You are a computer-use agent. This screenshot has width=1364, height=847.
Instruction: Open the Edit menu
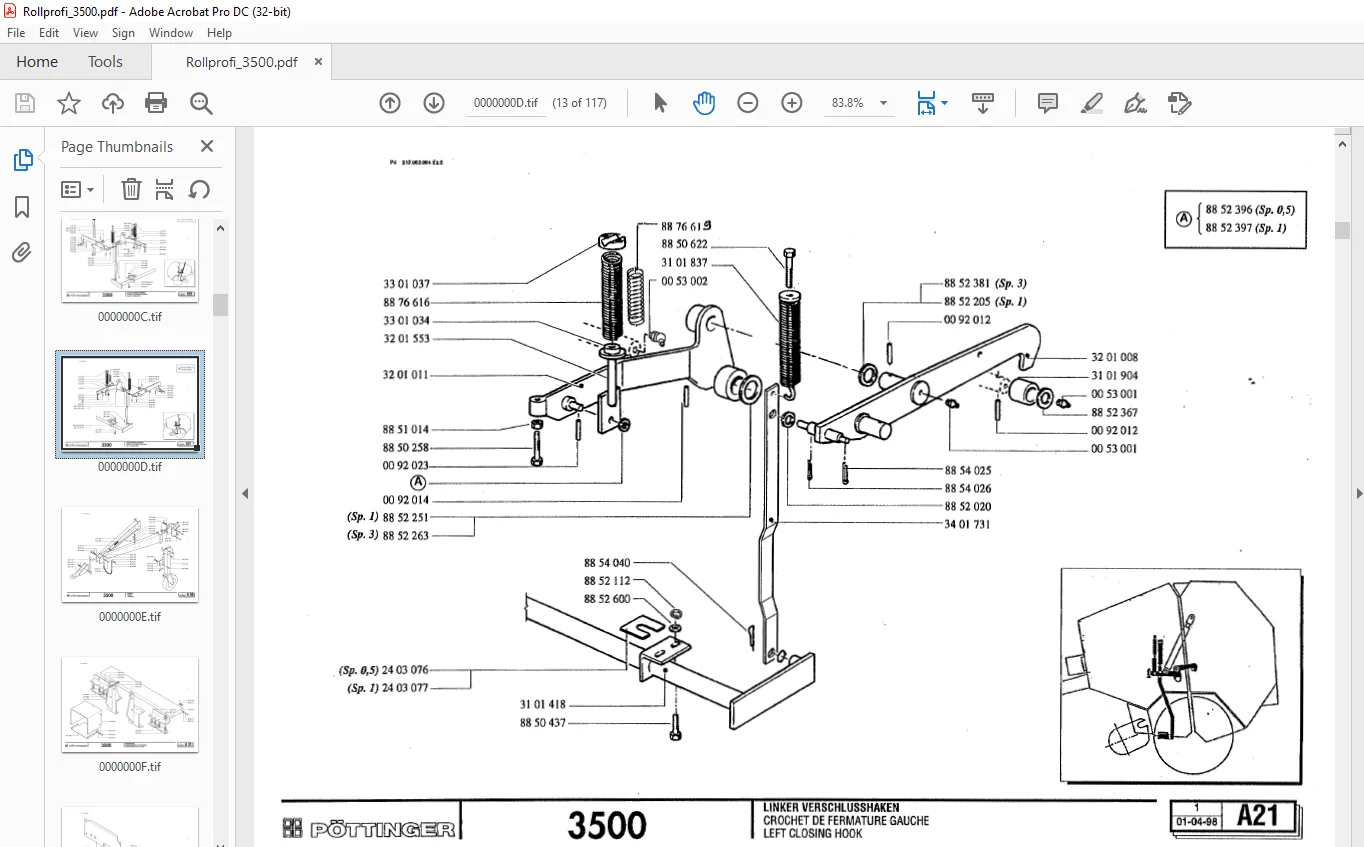tap(49, 33)
